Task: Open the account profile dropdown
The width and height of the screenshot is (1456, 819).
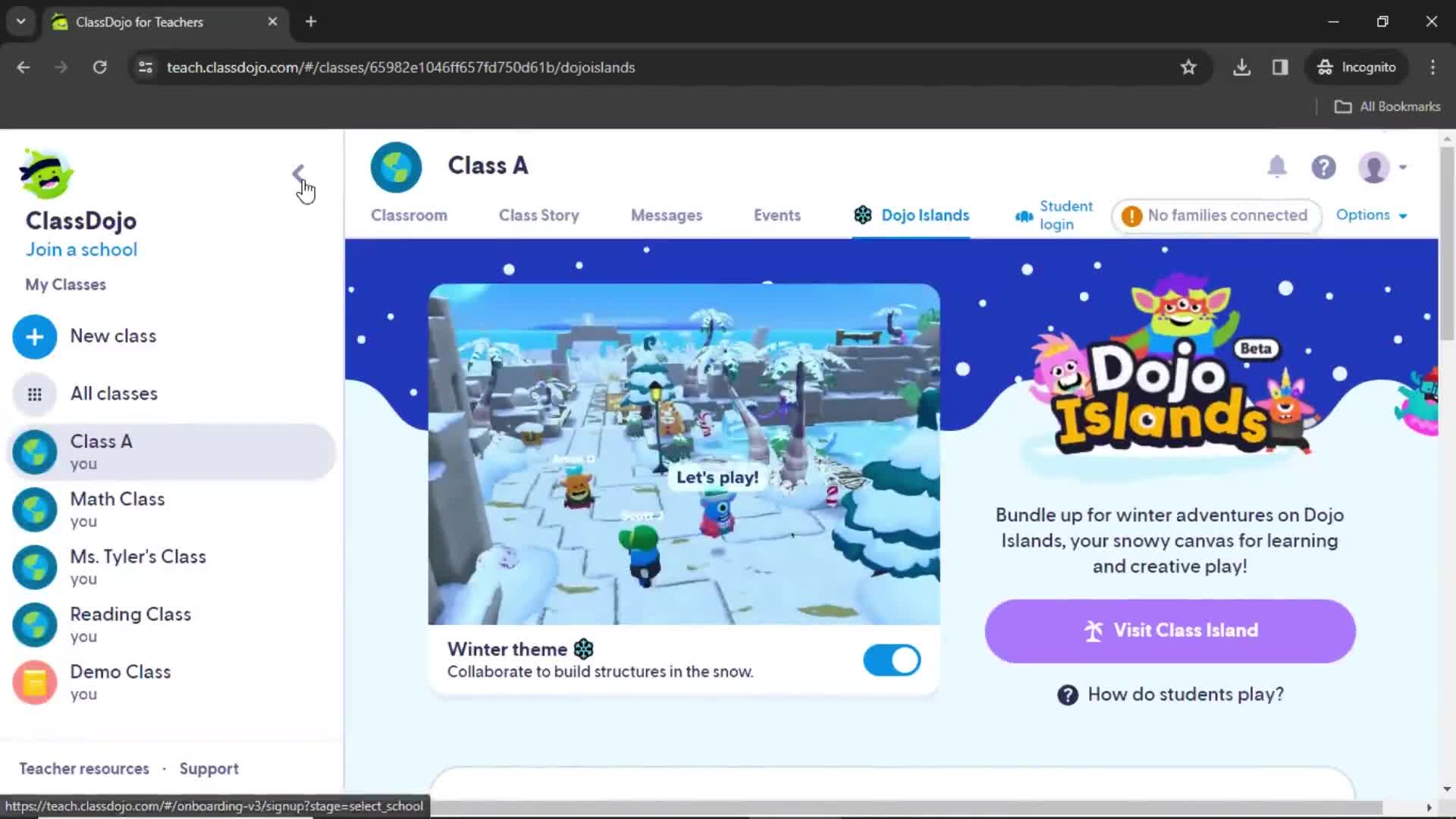Action: (1384, 167)
